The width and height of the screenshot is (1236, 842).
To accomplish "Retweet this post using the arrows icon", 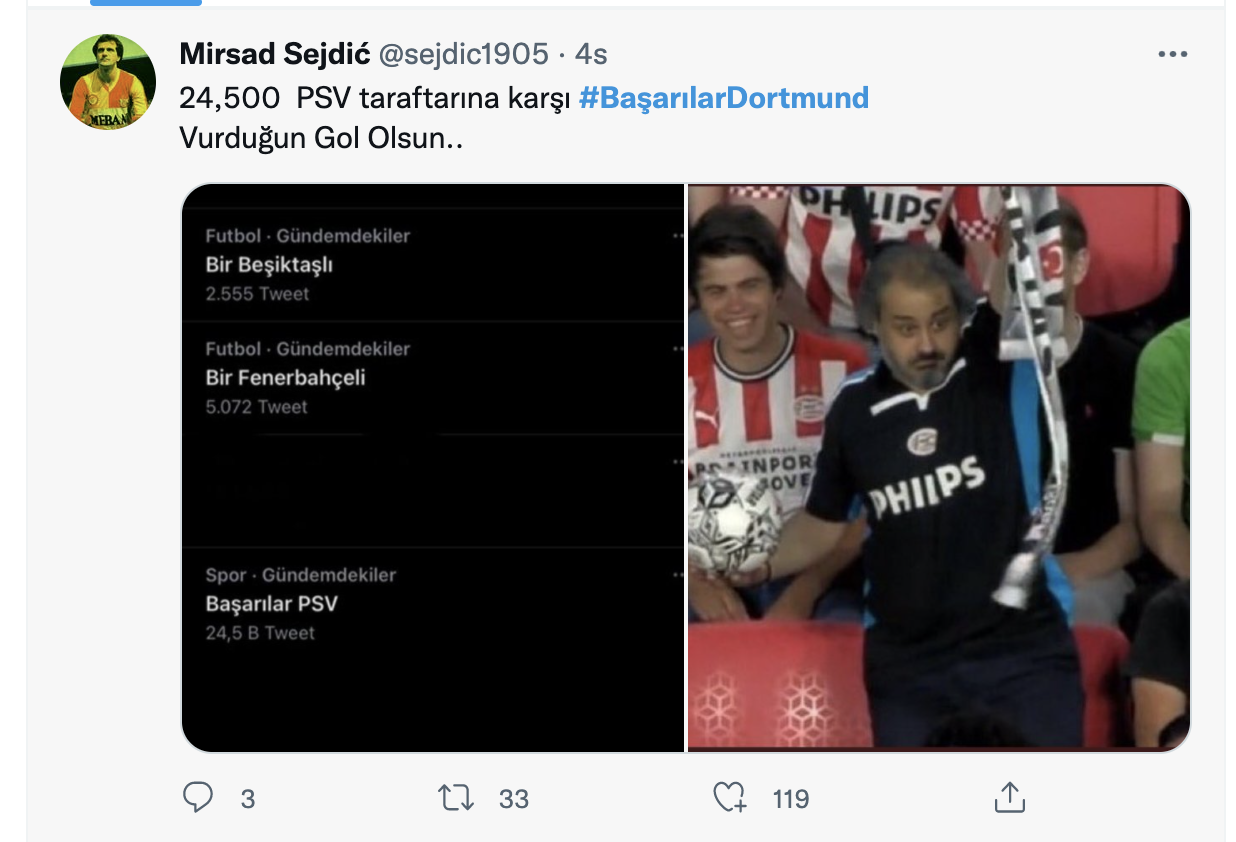I will 455,797.
